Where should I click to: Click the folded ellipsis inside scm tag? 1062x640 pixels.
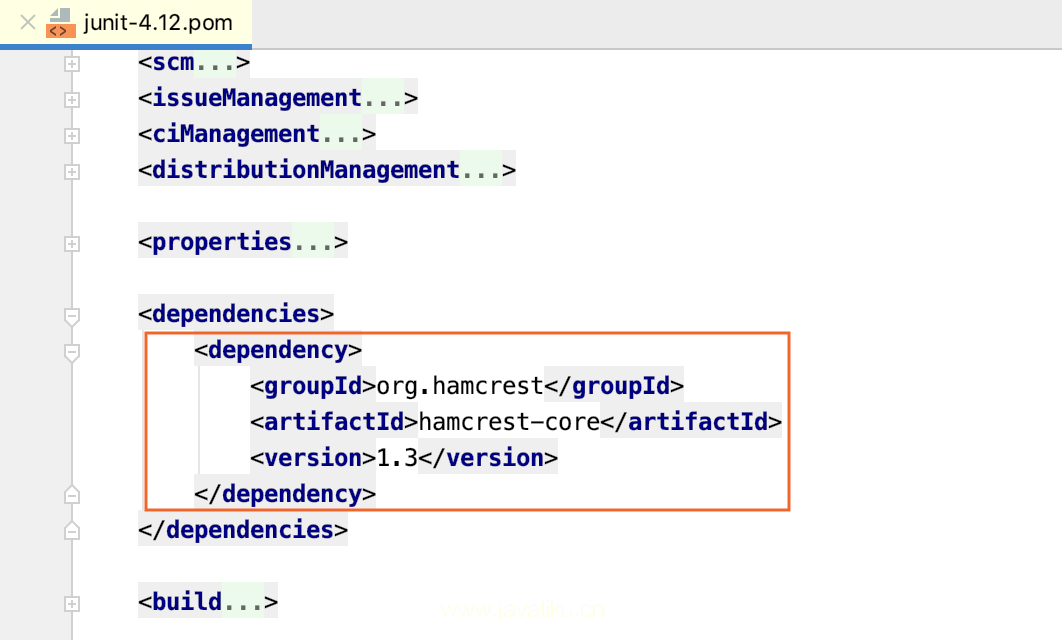(x=215, y=63)
